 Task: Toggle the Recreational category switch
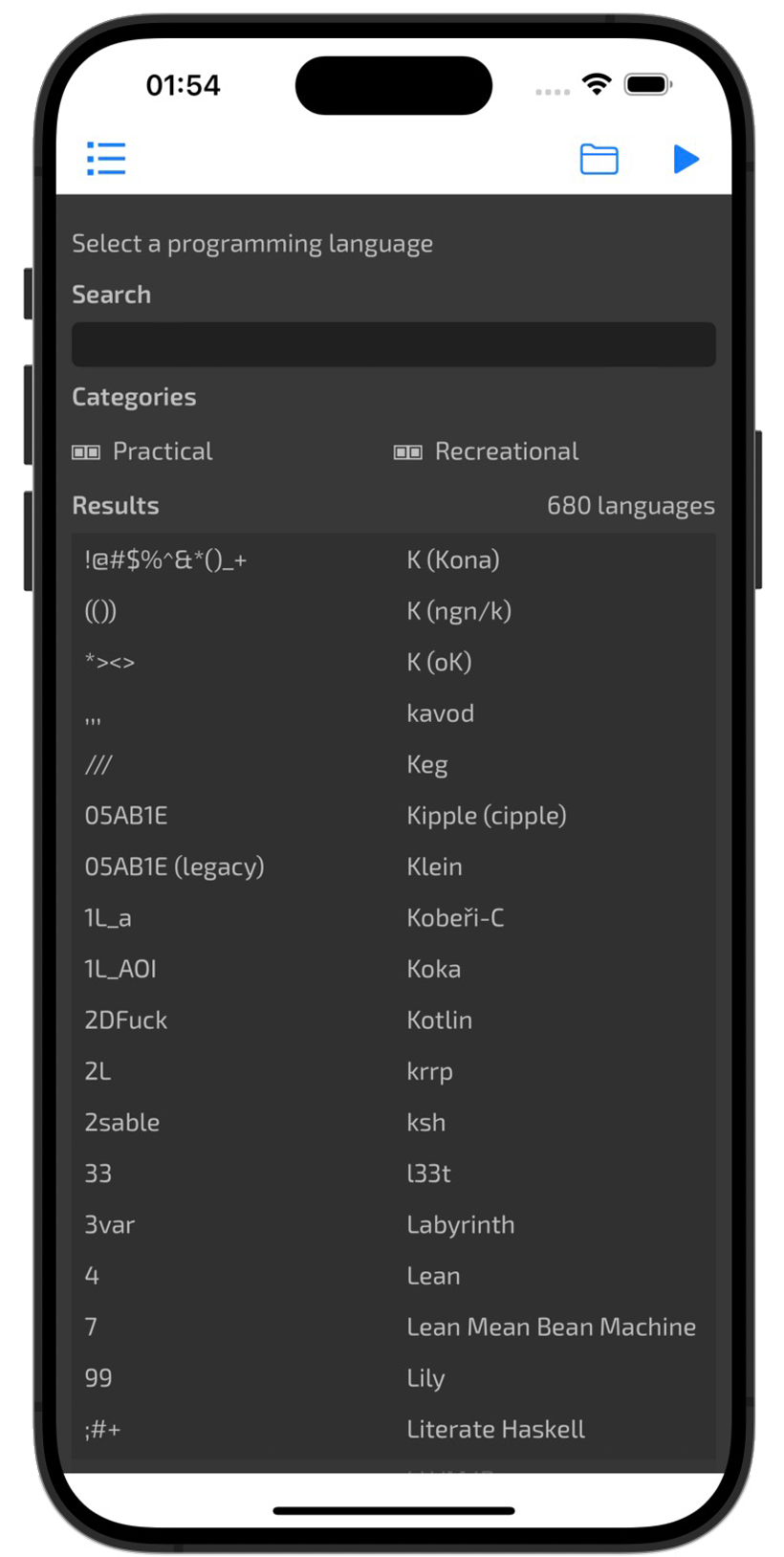pyautogui.click(x=408, y=451)
